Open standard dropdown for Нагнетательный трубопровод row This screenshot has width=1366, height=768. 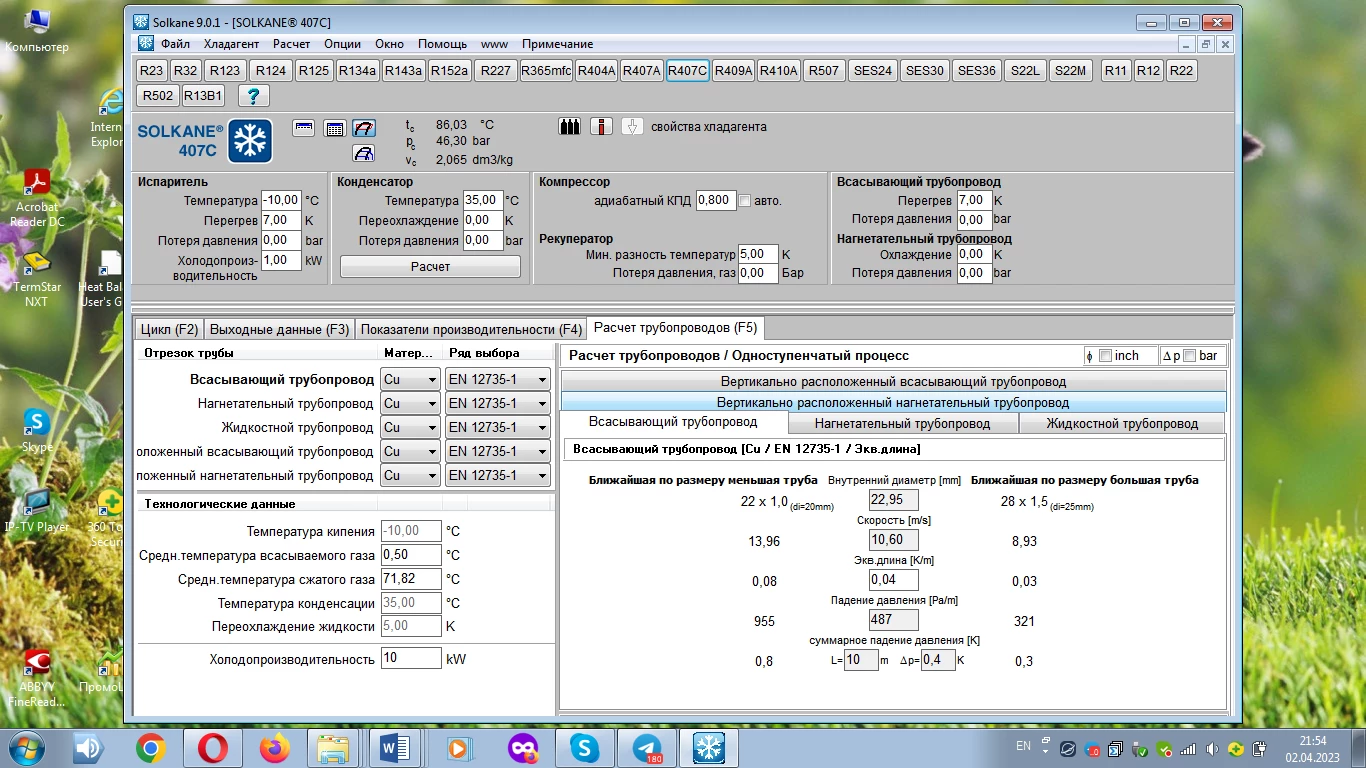[x=498, y=403]
